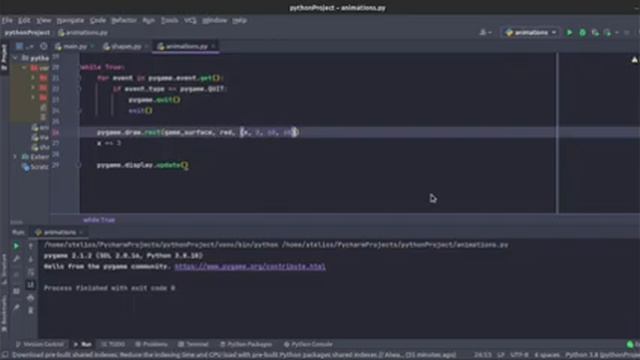Click pythonProject in the navigation breadcrumb
The height and width of the screenshot is (360, 640).
click(27, 33)
